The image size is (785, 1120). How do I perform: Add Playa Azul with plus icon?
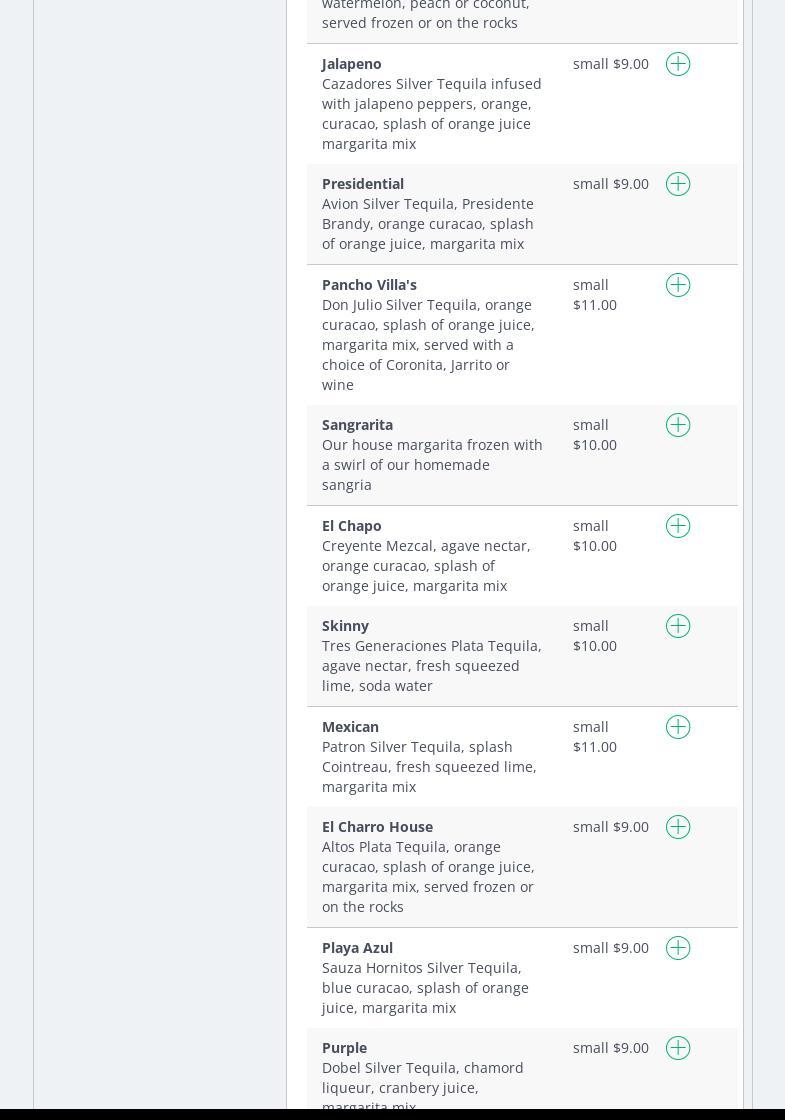click(678, 949)
